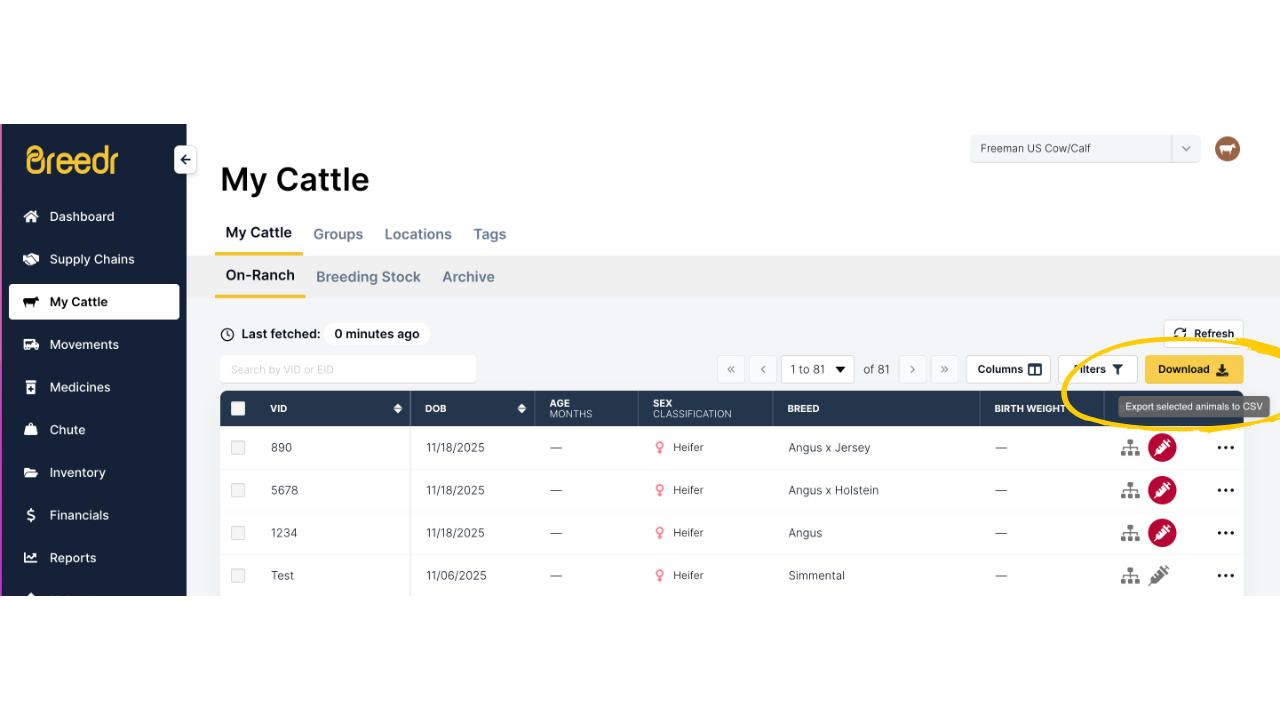
Task: Click the gray syringe icon for Test
Action: (x=1159, y=576)
